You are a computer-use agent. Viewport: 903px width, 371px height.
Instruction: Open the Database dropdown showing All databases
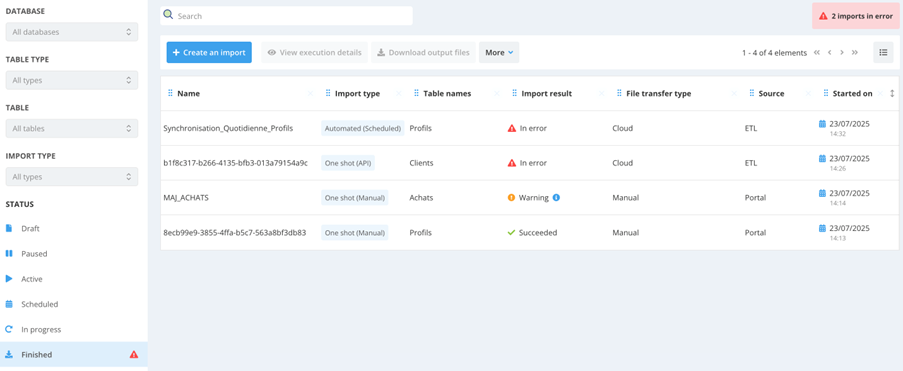pos(72,32)
